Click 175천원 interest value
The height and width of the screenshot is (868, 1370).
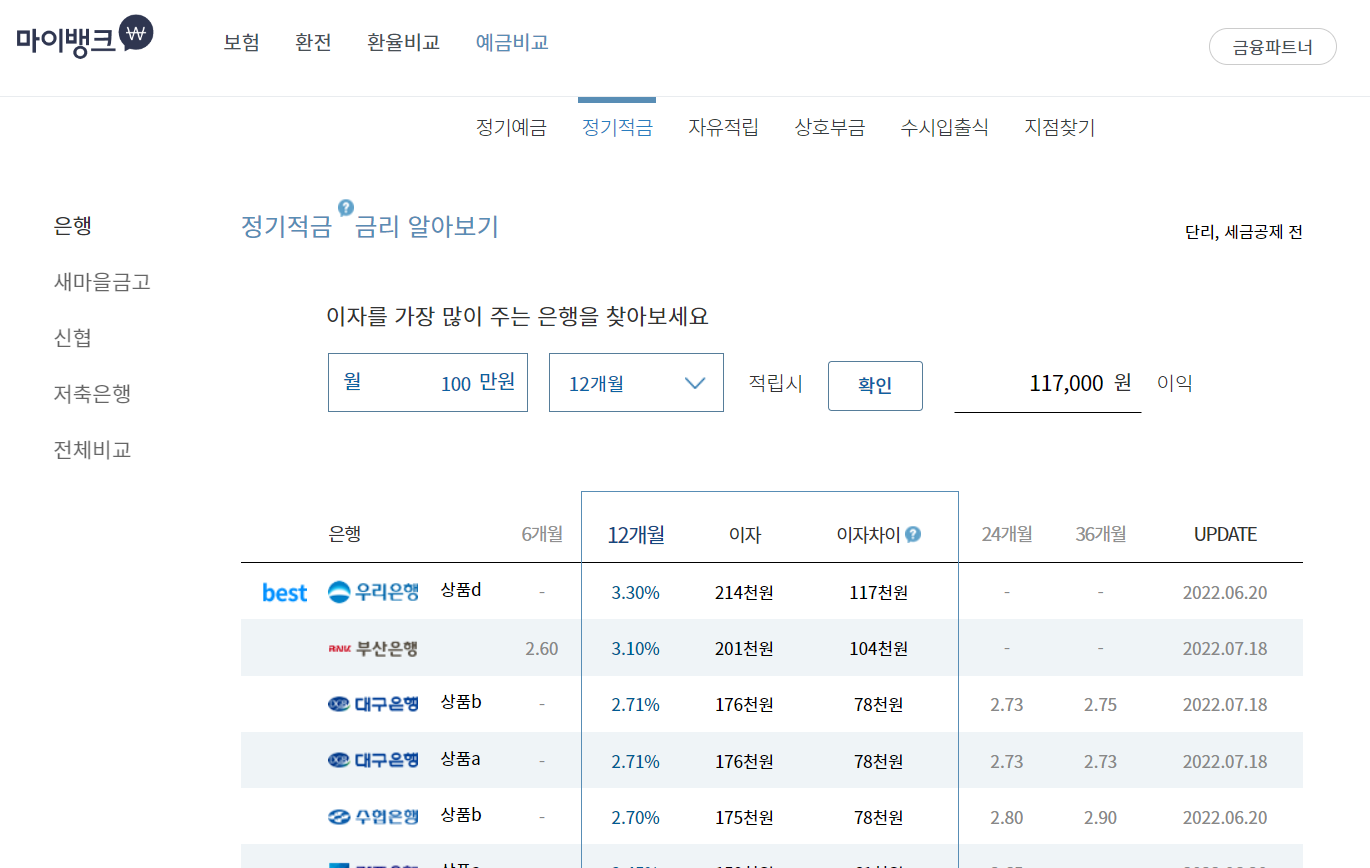coord(744,818)
